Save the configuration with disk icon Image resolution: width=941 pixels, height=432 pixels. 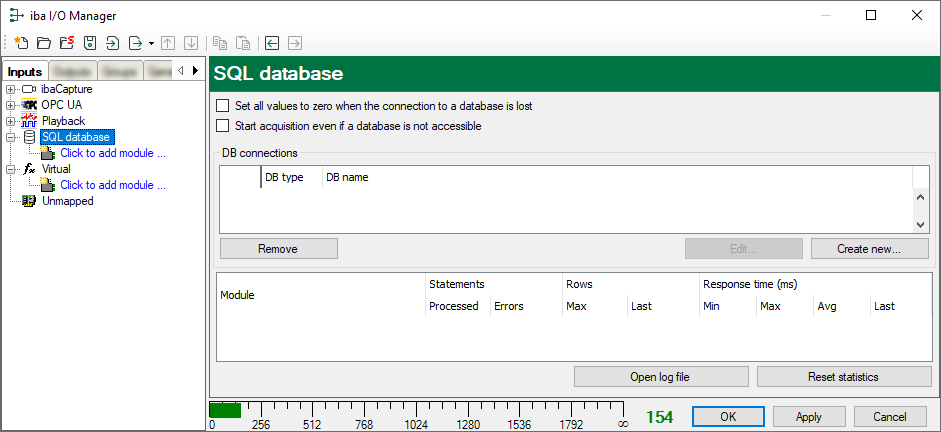[90, 43]
